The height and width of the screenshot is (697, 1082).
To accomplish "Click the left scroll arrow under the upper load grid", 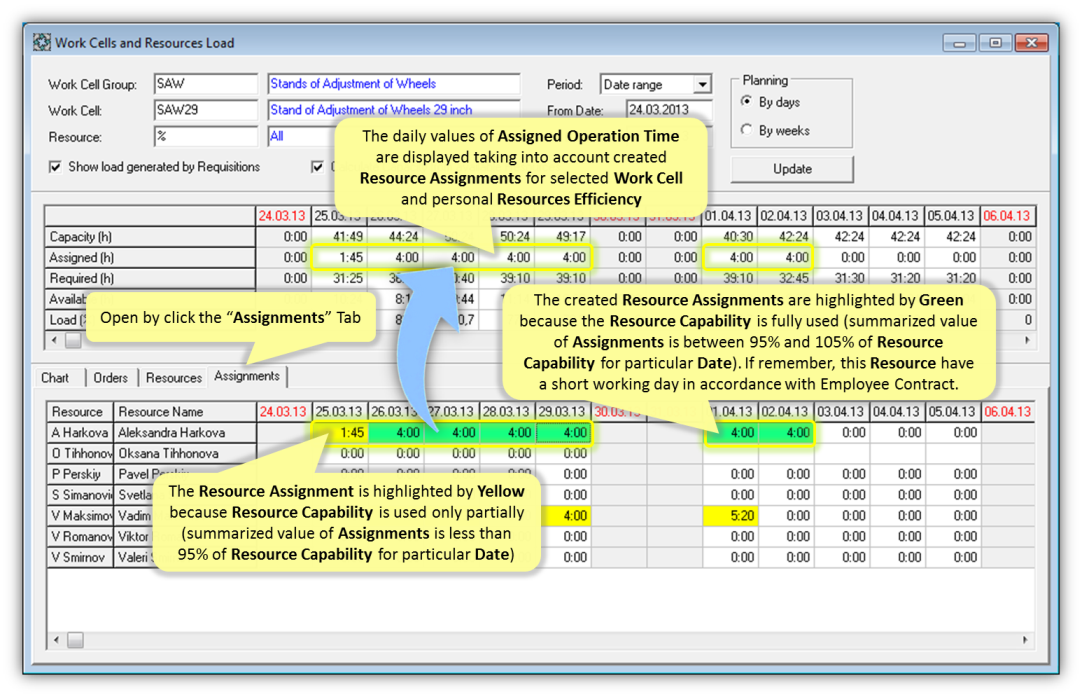I will [x=55, y=340].
